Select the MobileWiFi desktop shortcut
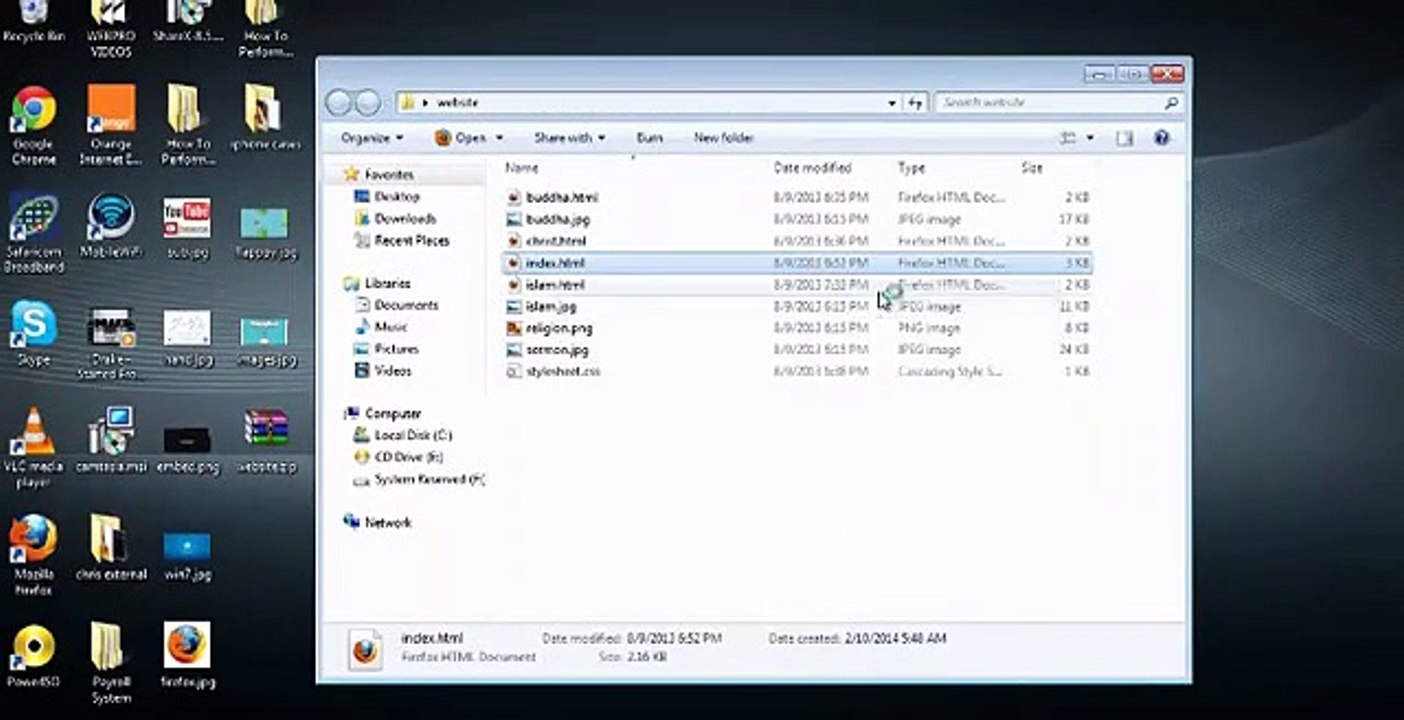 click(x=111, y=226)
